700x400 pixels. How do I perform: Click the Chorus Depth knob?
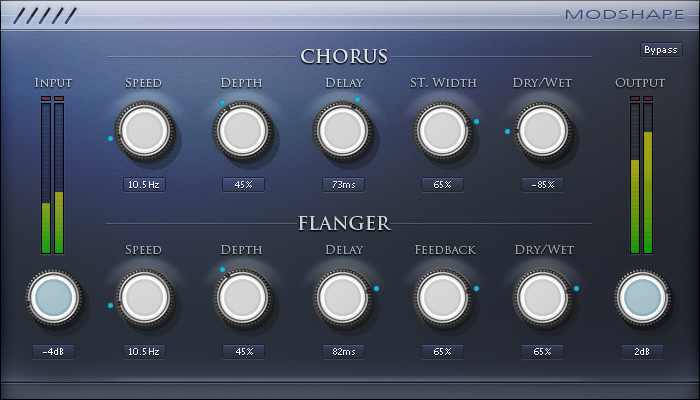click(x=242, y=130)
